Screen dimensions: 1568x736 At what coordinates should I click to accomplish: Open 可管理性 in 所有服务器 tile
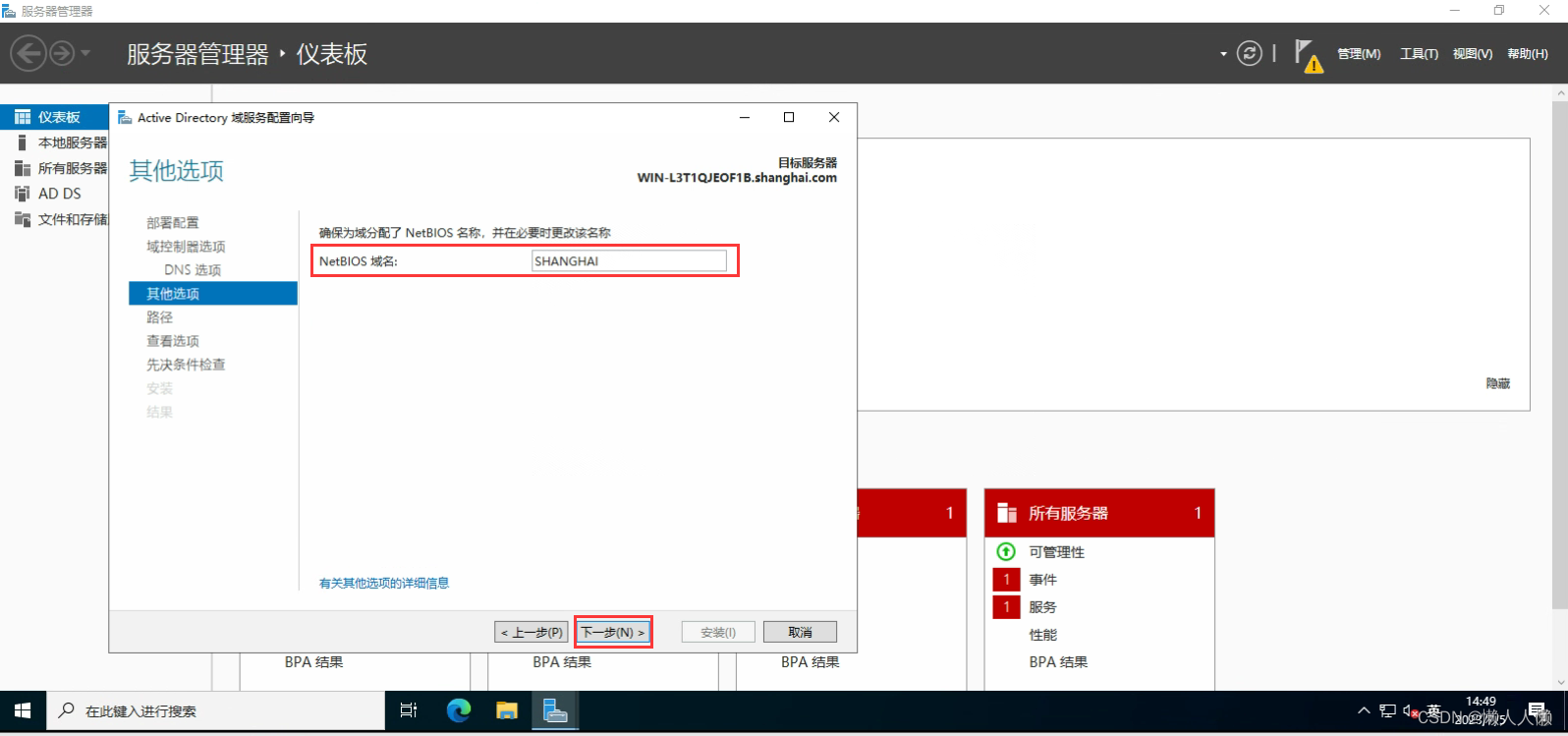[x=1057, y=552]
